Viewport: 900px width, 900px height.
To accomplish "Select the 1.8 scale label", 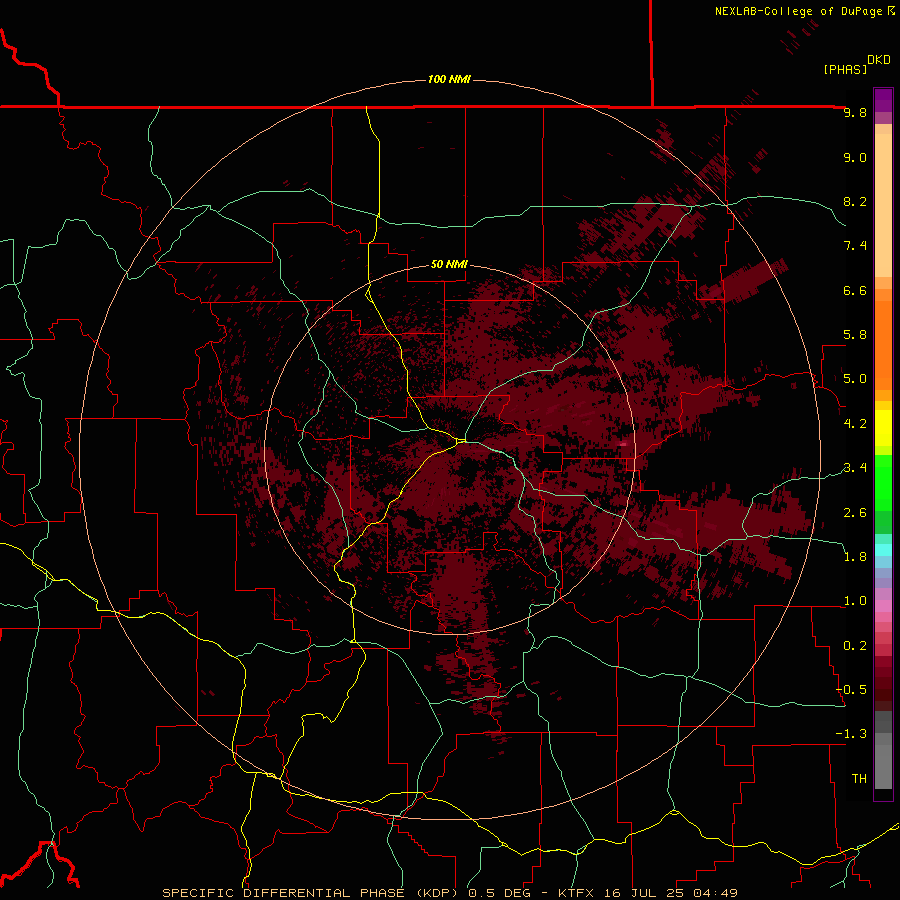I will tap(855, 557).
